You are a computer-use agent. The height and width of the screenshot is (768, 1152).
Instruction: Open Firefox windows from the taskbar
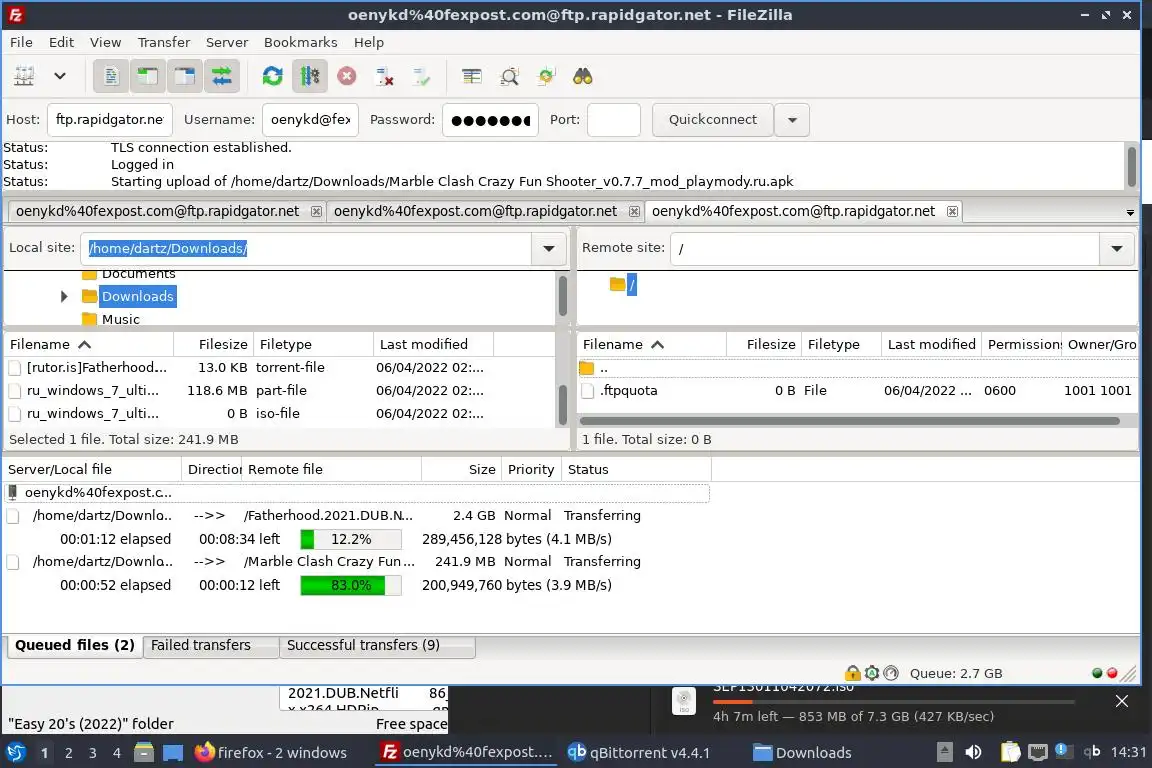(270, 753)
